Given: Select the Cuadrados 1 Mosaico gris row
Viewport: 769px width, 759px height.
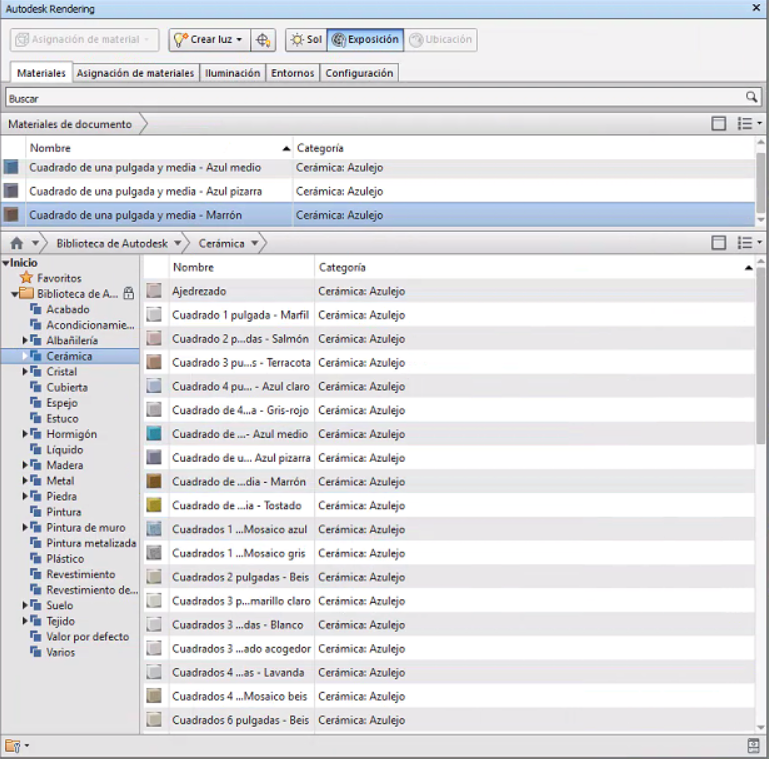Looking at the screenshot, I should [449, 553].
